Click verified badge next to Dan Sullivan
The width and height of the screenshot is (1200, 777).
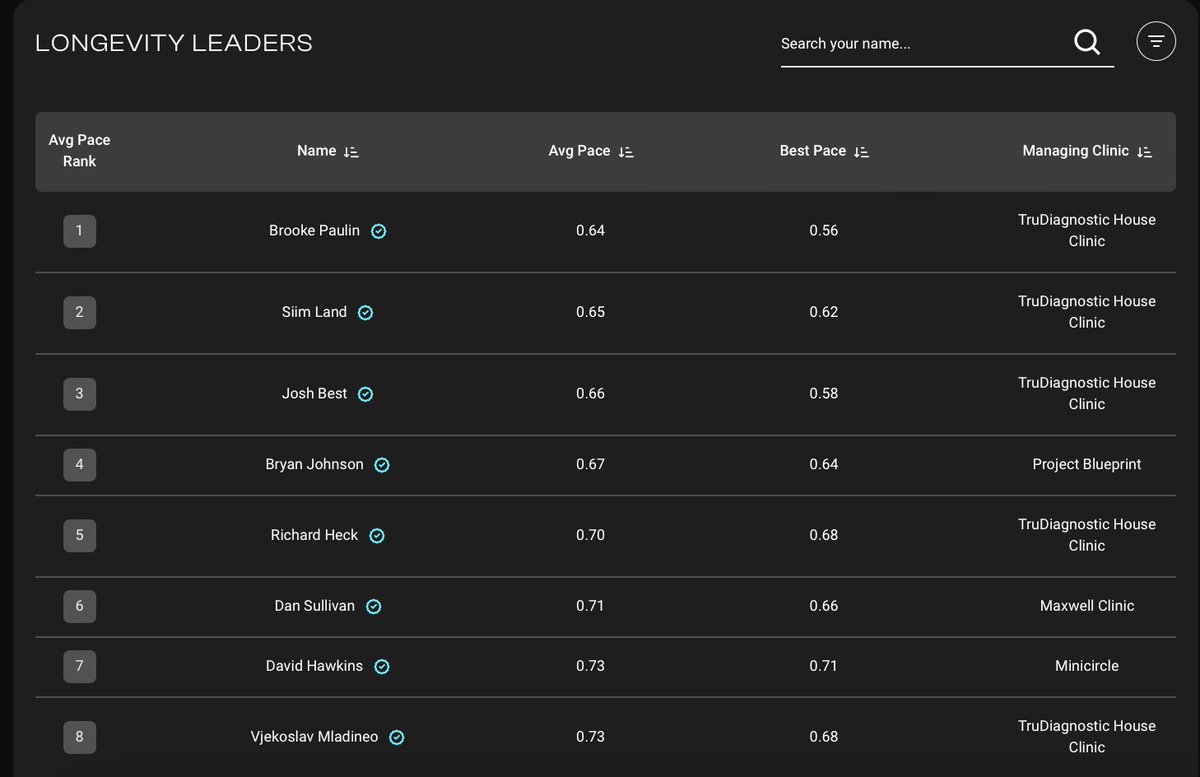[373, 607]
